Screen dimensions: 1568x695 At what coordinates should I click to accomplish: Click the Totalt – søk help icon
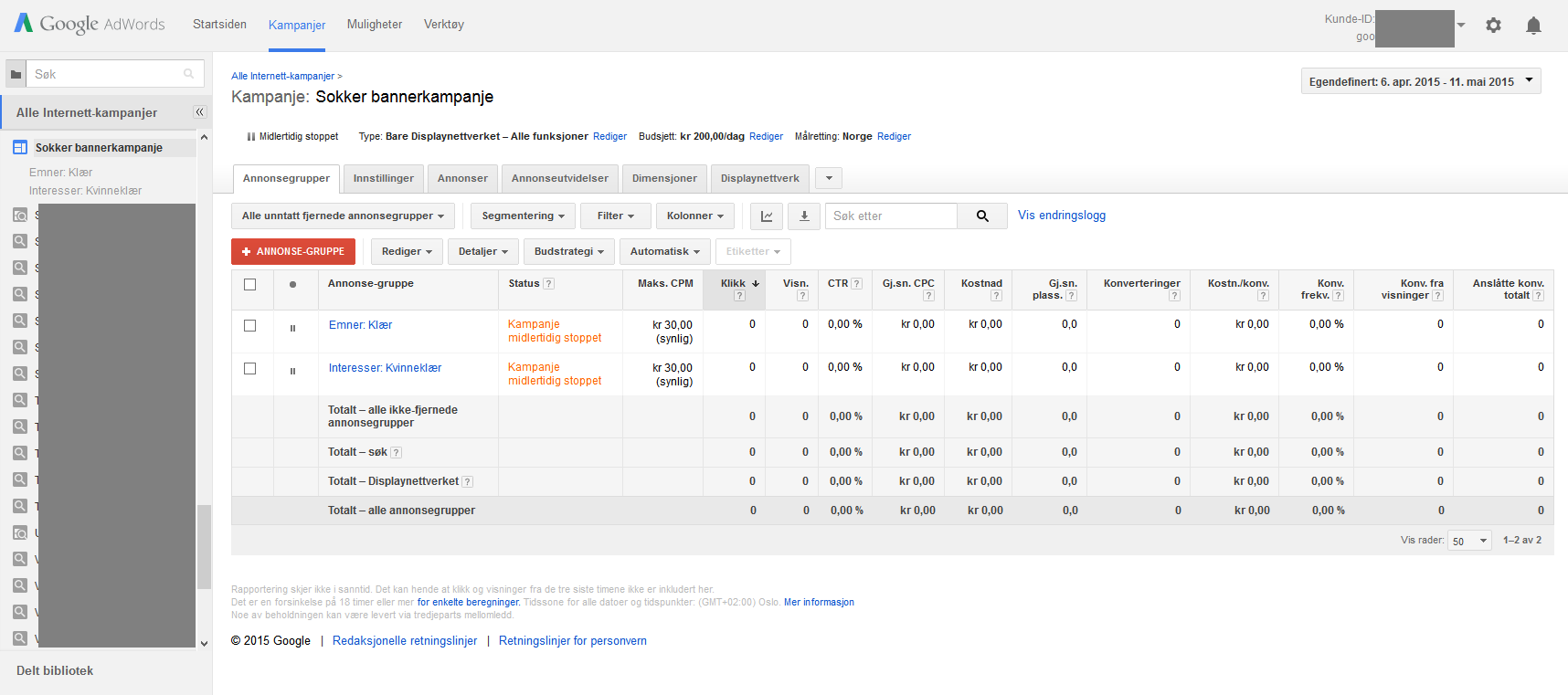[397, 452]
